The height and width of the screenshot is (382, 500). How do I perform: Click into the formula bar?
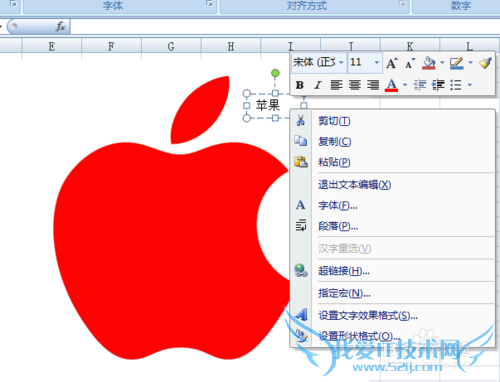coord(285,27)
